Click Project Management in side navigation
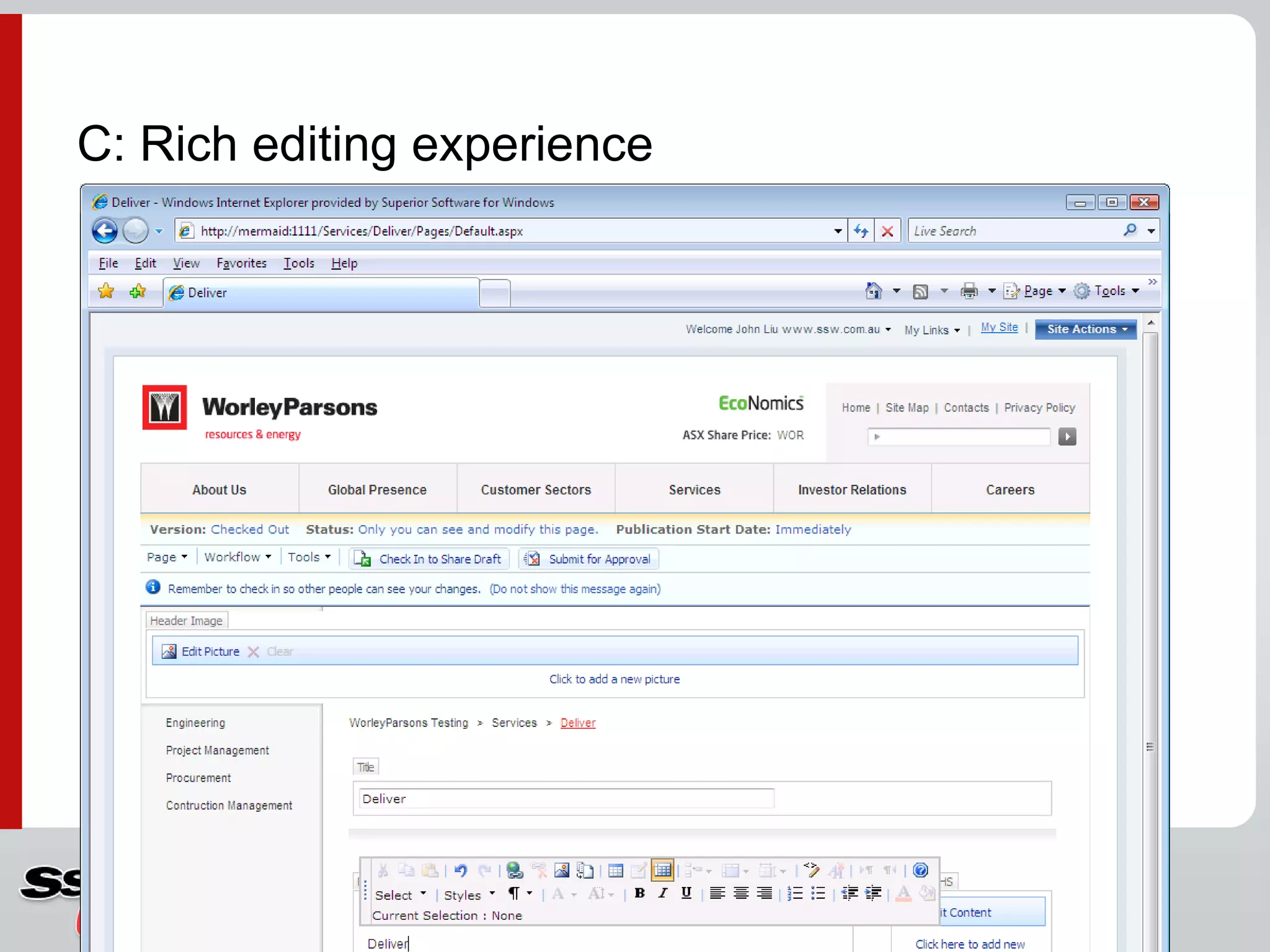This screenshot has height=952, width=1270. pos(217,750)
